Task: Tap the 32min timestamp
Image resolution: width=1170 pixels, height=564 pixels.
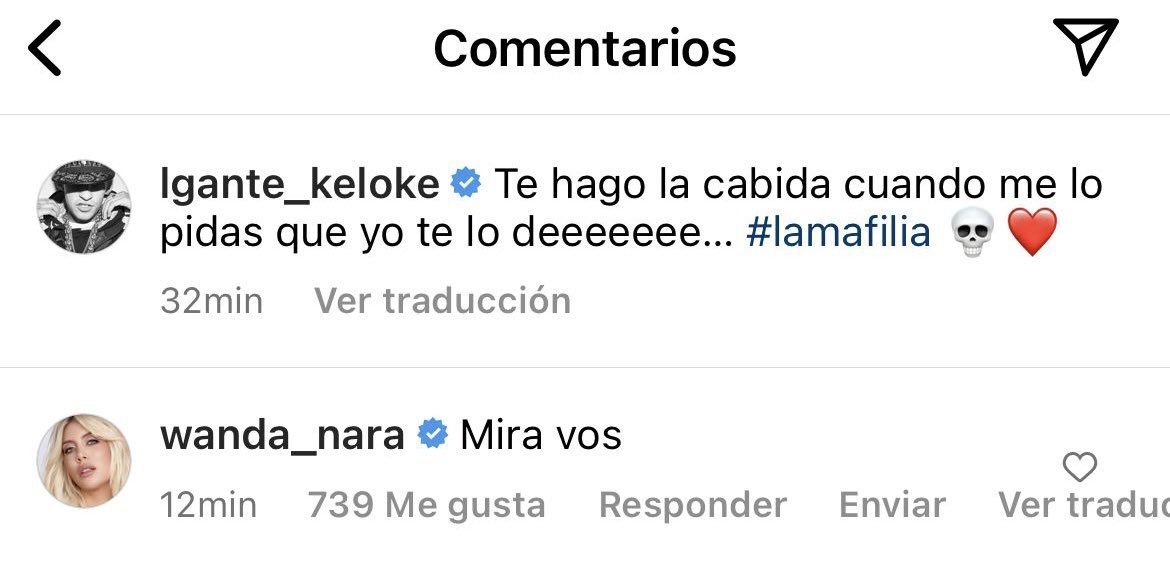Action: [211, 301]
